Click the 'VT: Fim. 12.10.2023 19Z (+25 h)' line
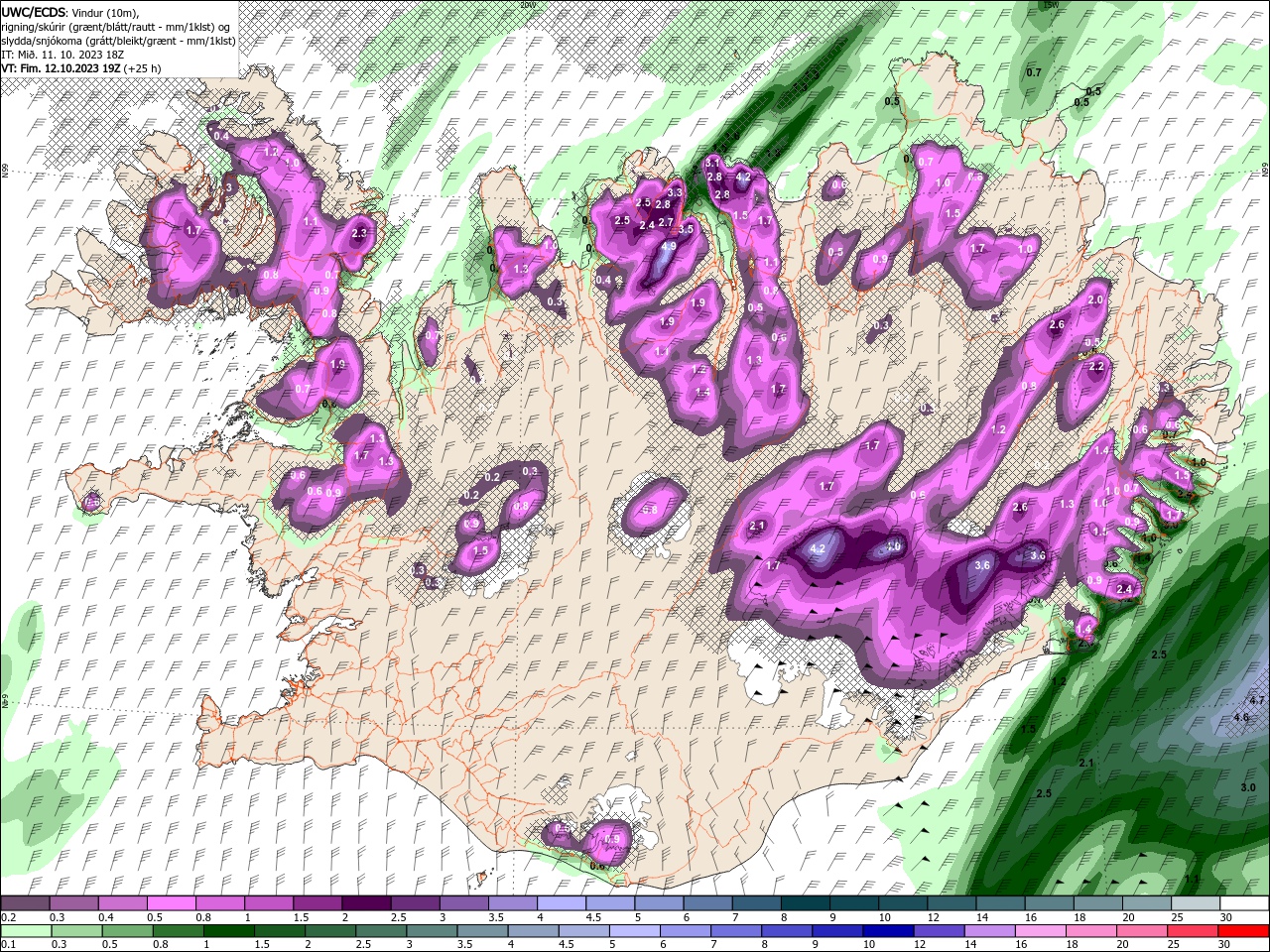 [82, 67]
